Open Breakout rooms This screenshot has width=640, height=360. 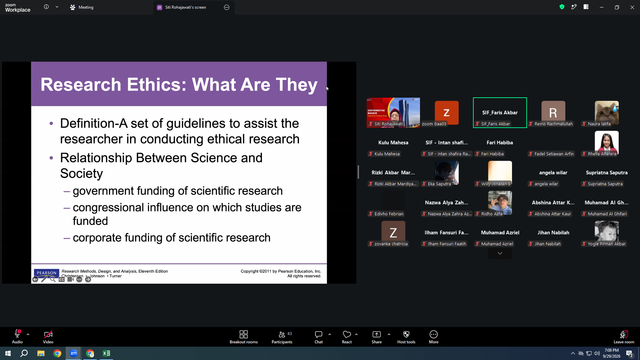coord(244,337)
